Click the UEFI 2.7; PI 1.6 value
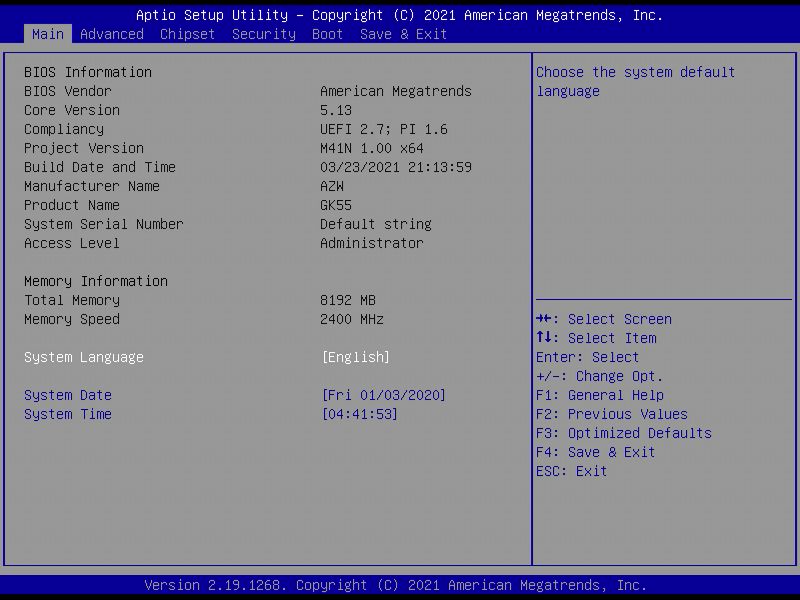The image size is (800, 600). click(384, 129)
